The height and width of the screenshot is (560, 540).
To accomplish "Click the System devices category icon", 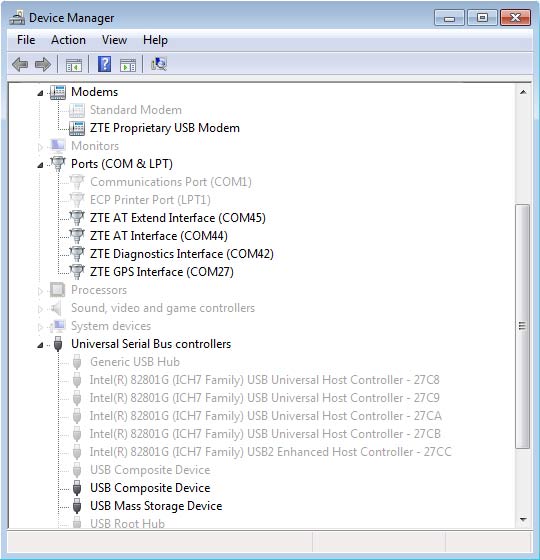I will click(58, 326).
